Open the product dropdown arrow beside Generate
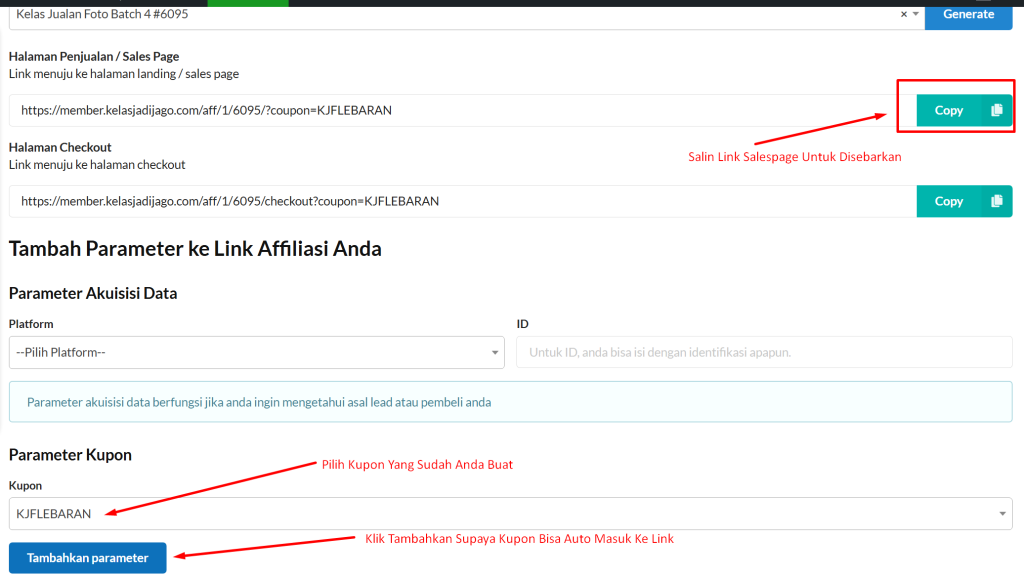Viewport: 1024px width, 578px height. pyautogui.click(x=916, y=14)
